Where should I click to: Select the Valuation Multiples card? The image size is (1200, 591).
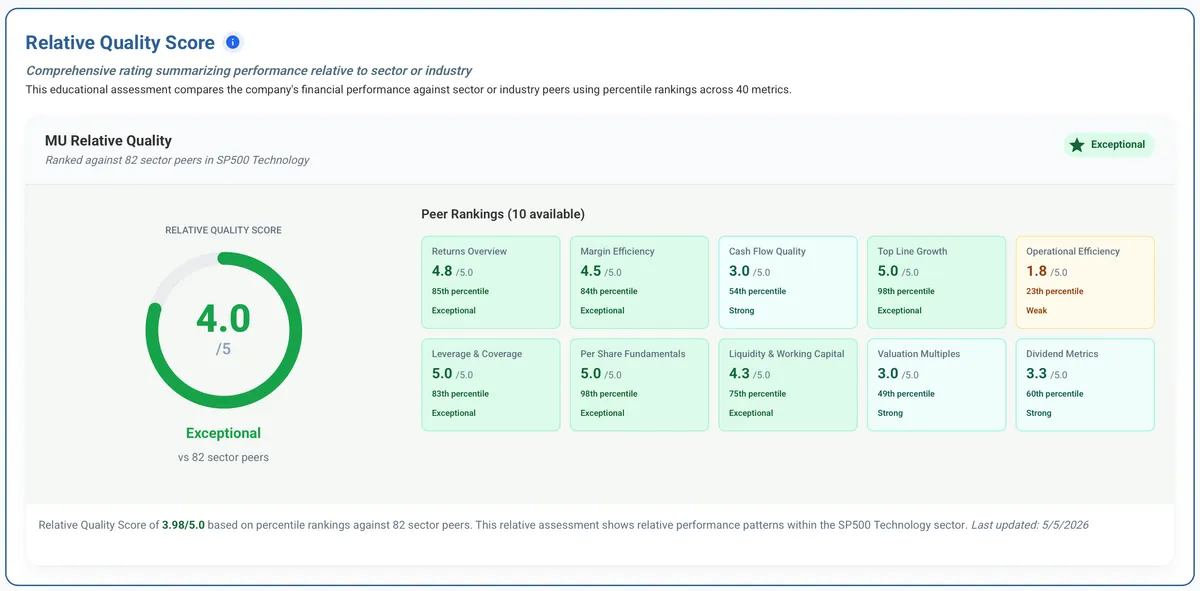(x=936, y=385)
